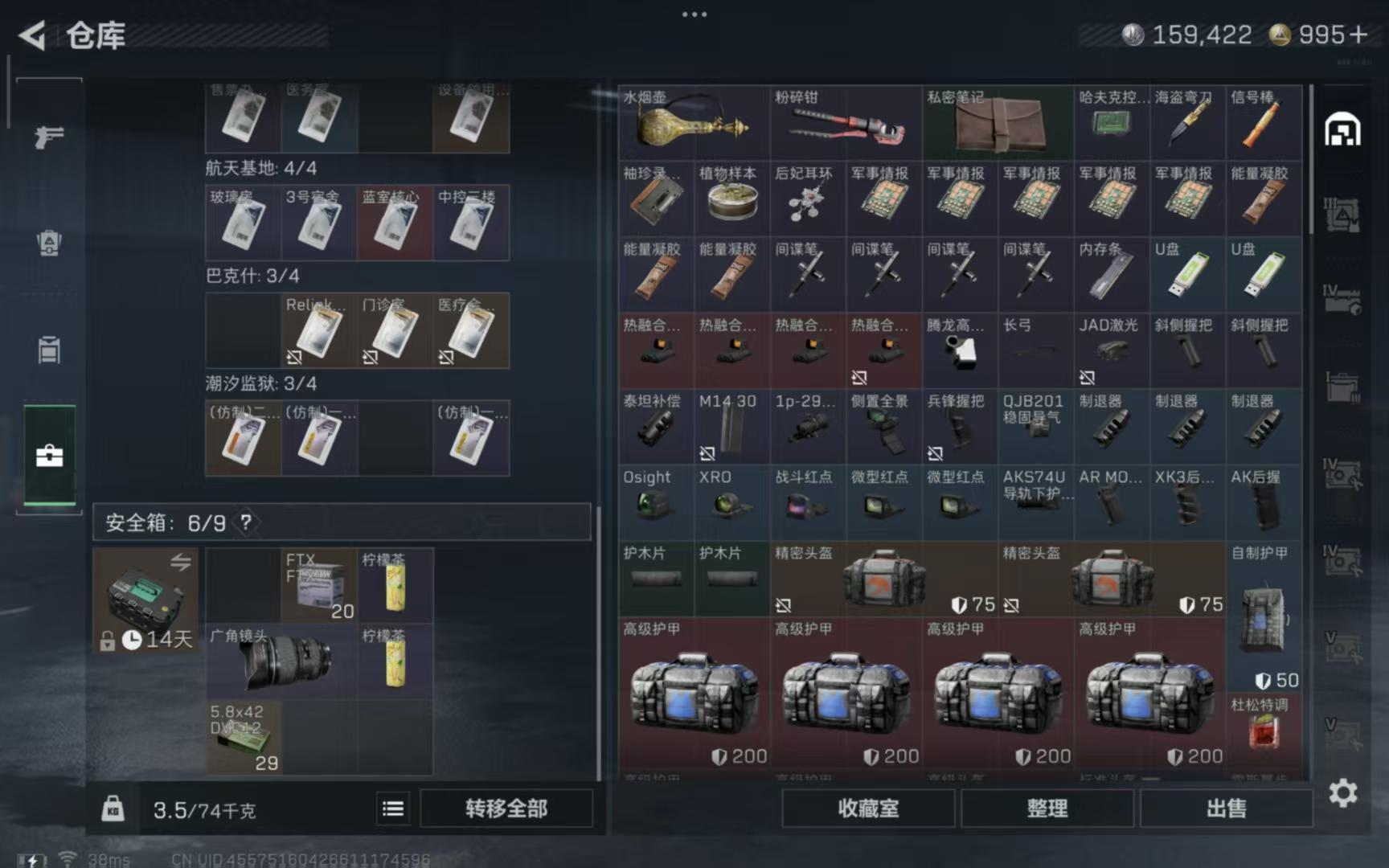Select the 侧置全景 sight
1389x868 pixels.
[x=883, y=426]
